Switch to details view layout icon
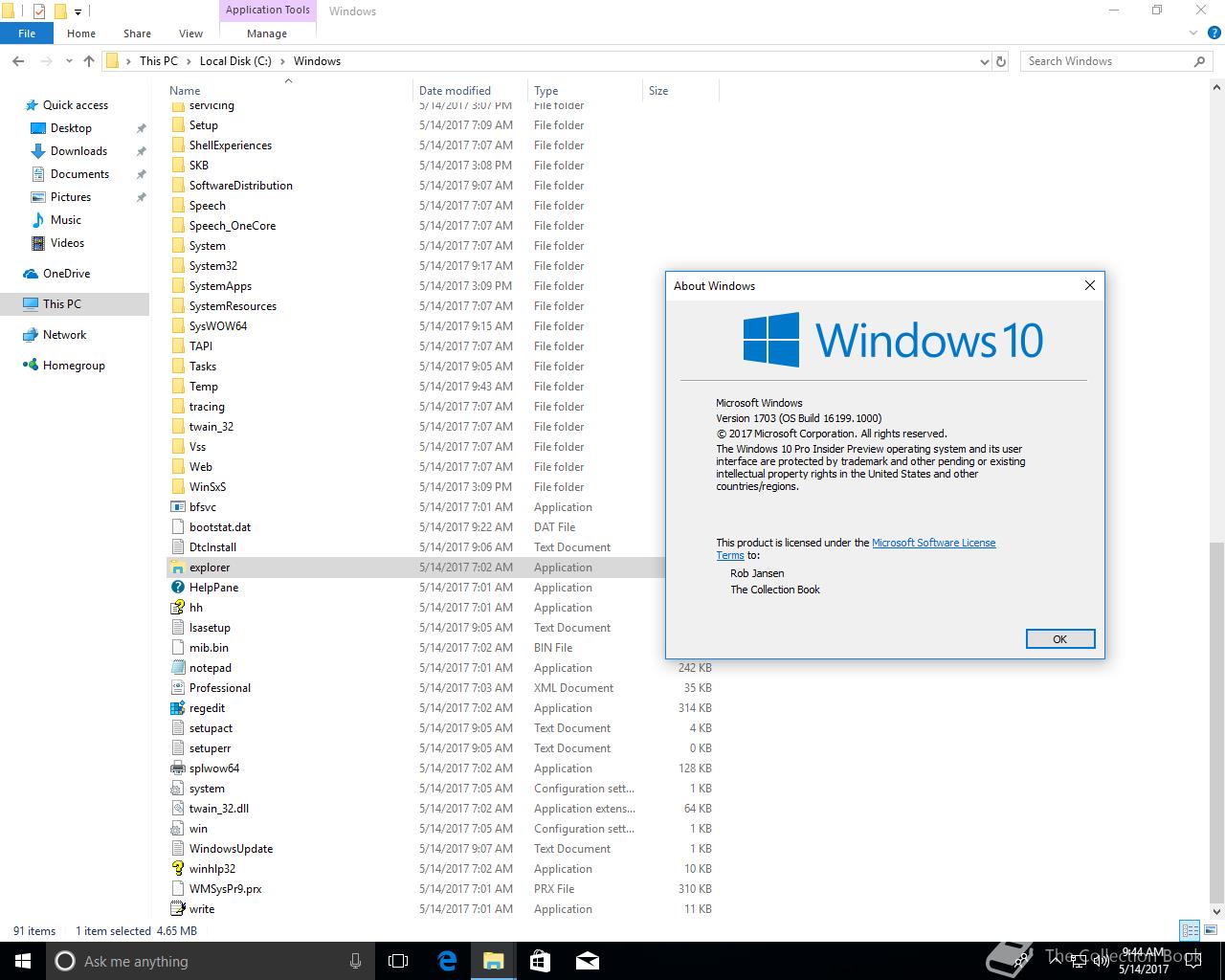This screenshot has height=980, width=1225. point(1190,930)
